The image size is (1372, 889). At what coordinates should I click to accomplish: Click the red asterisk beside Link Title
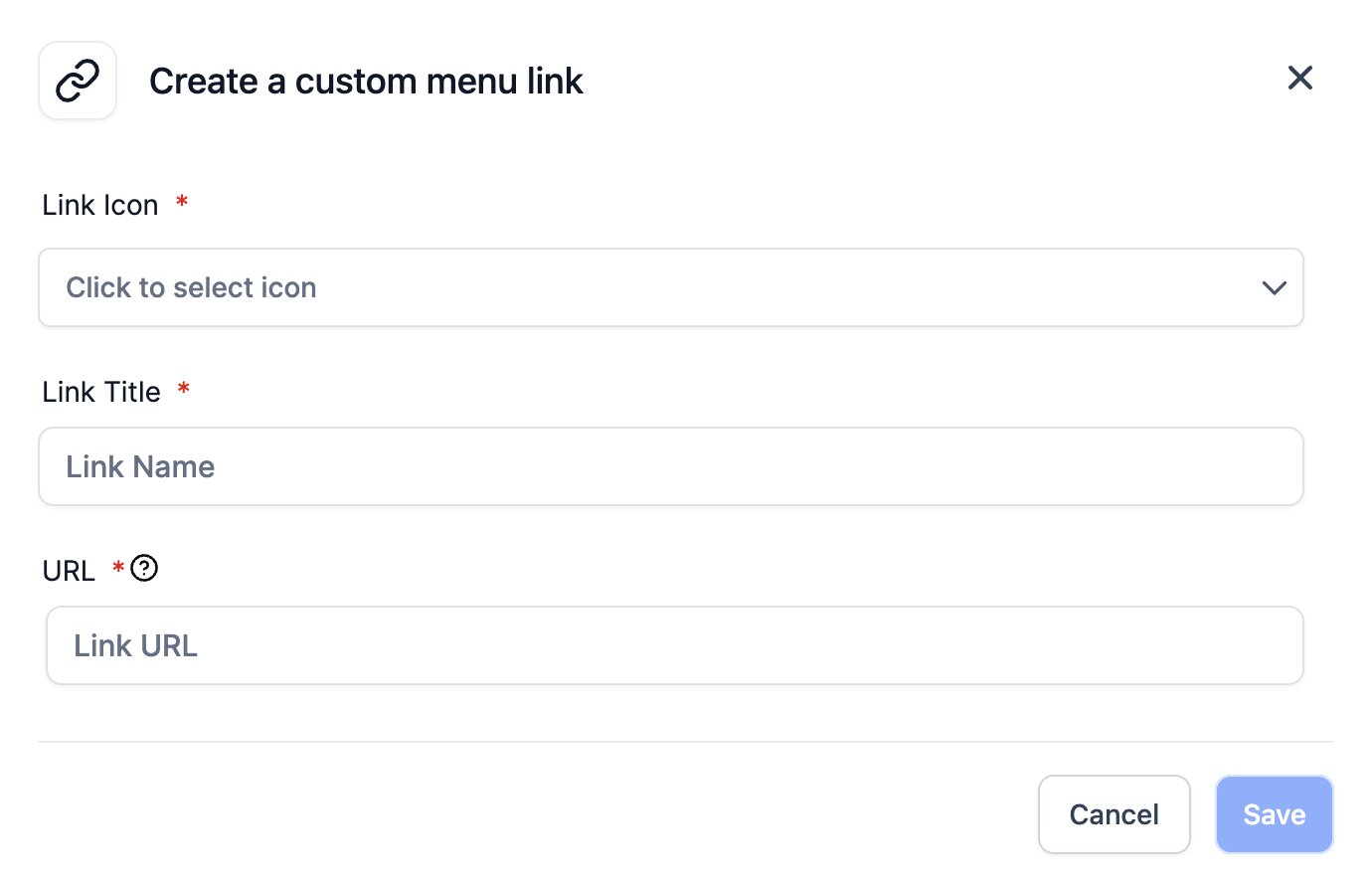point(184,389)
